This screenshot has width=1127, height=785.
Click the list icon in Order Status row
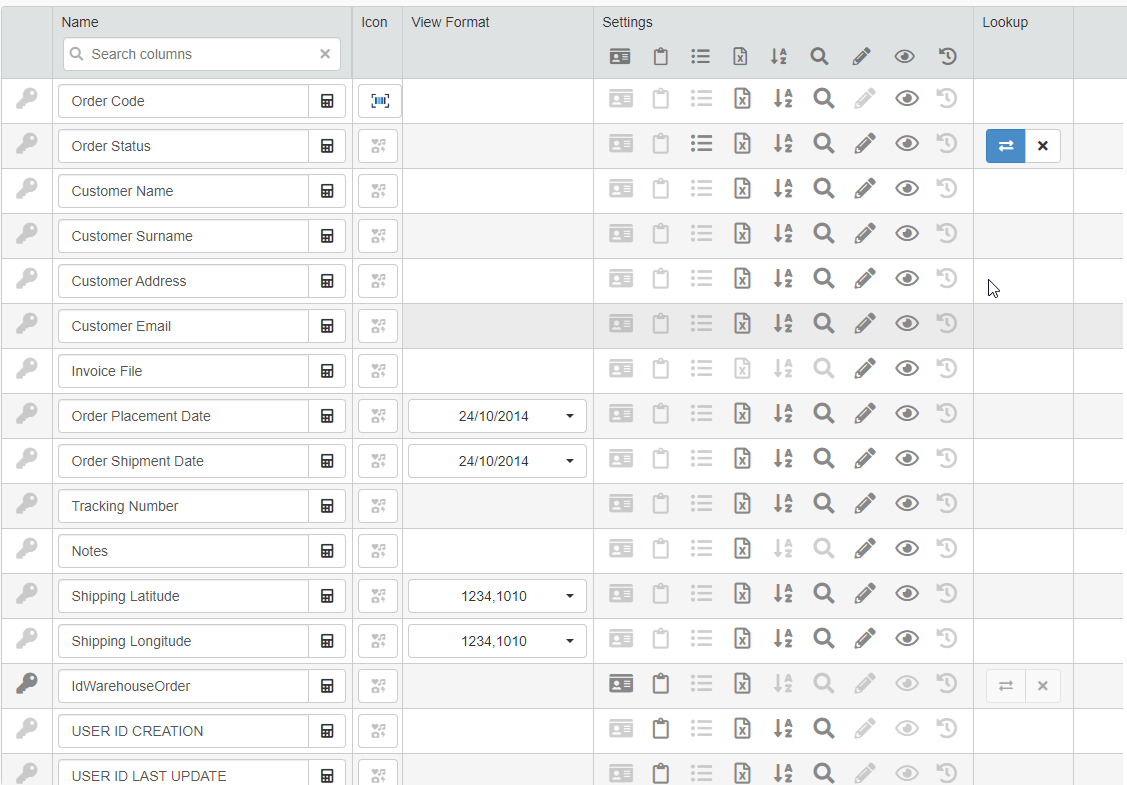tap(701, 144)
